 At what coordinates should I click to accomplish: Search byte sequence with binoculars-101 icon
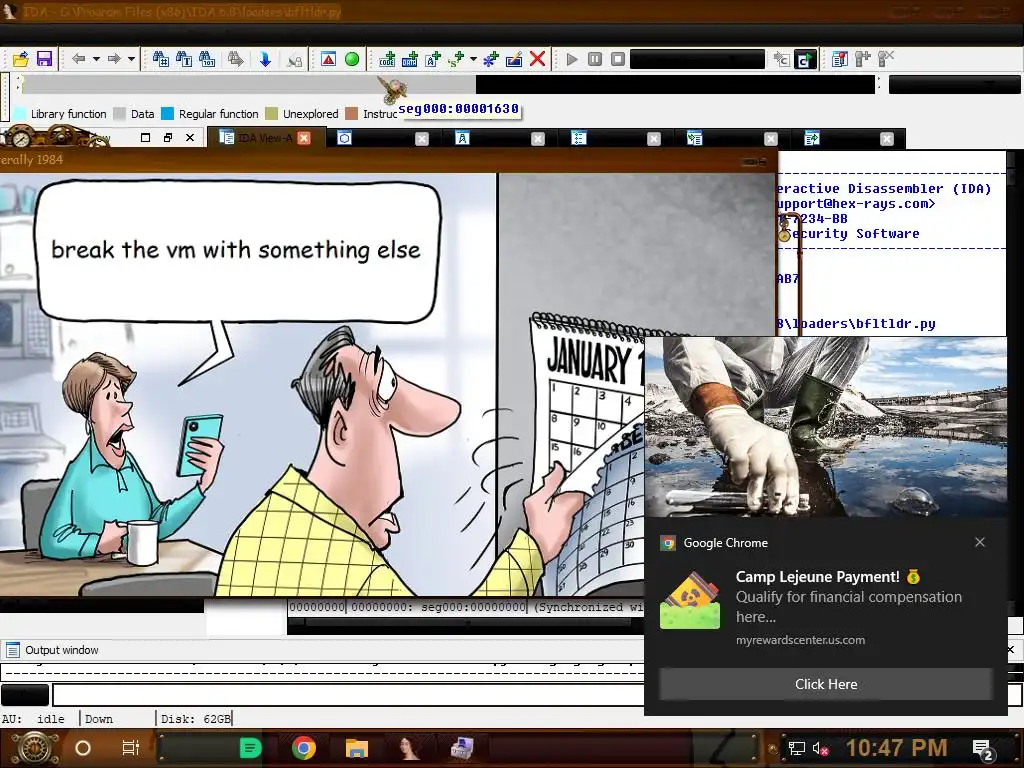click(207, 59)
